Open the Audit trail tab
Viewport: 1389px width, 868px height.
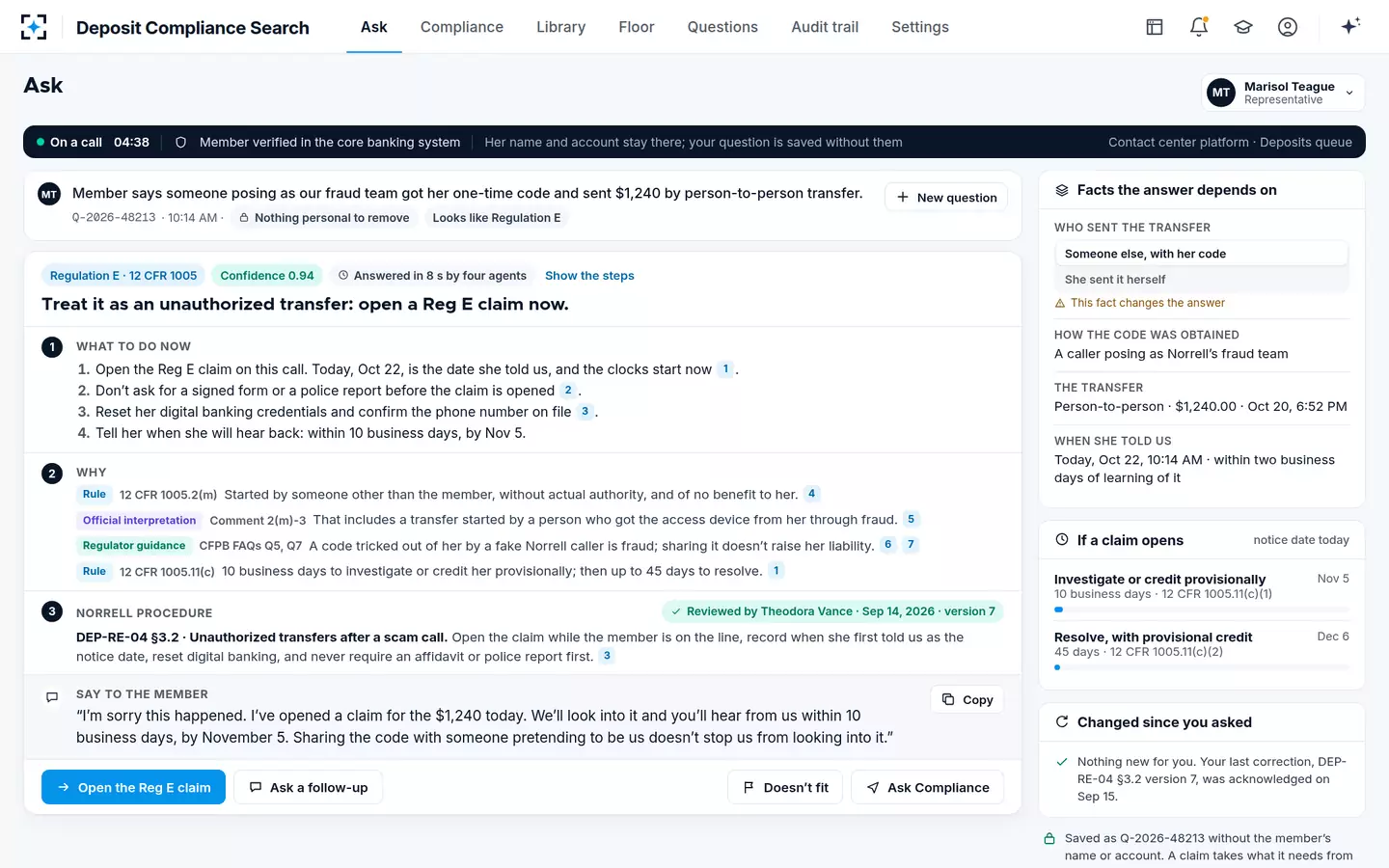pos(825,27)
